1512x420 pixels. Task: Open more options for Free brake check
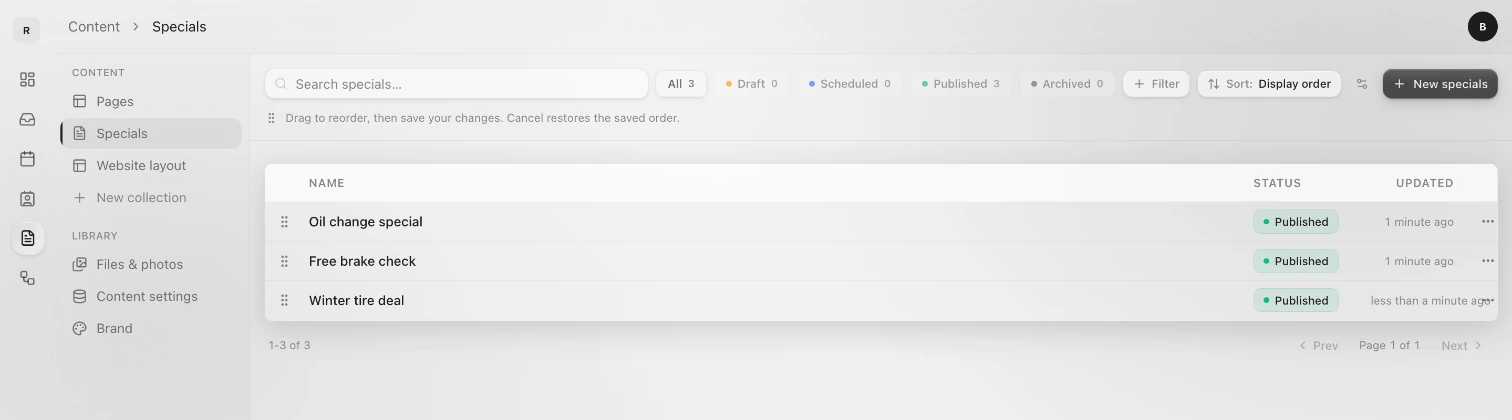pyautogui.click(x=1487, y=261)
